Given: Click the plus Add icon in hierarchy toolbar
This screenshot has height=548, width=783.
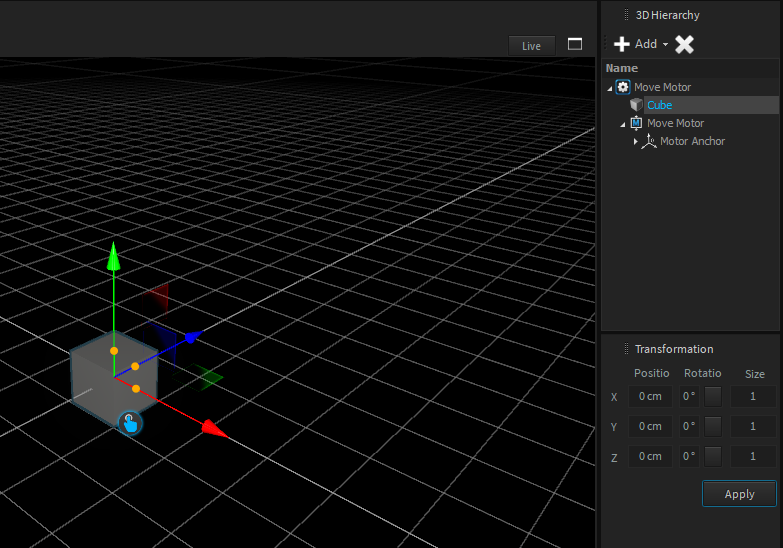Looking at the screenshot, I should (622, 44).
